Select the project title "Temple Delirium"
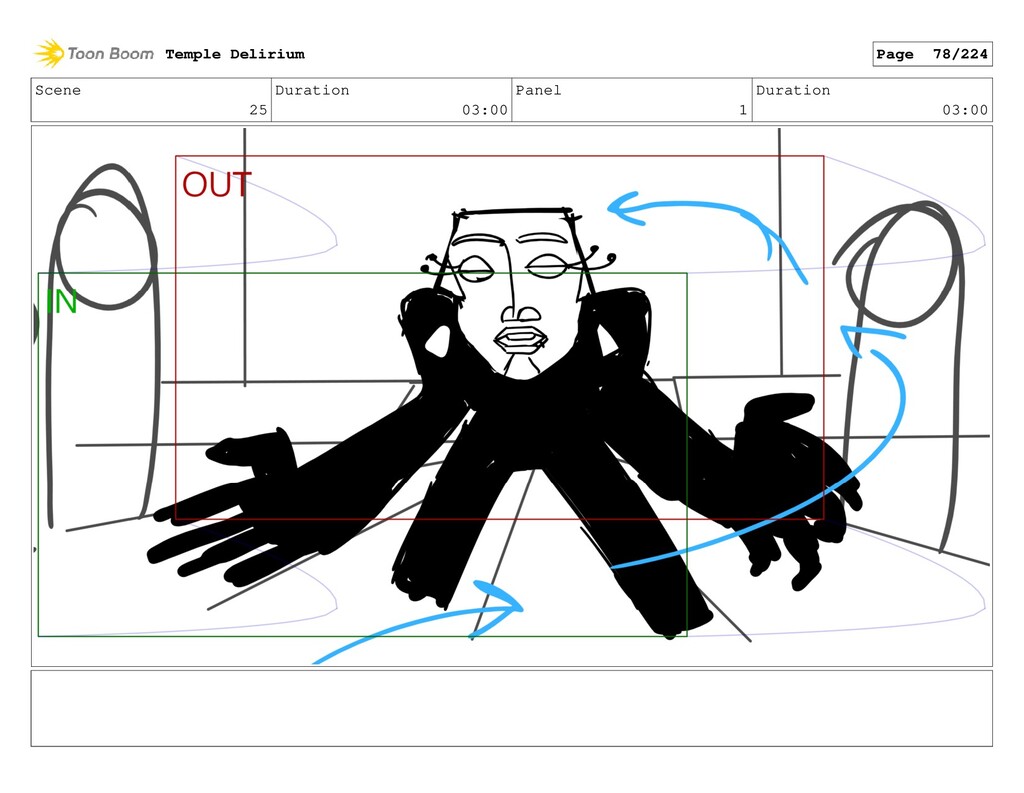Image resolution: width=1024 pixels, height=793 pixels. pos(235,54)
